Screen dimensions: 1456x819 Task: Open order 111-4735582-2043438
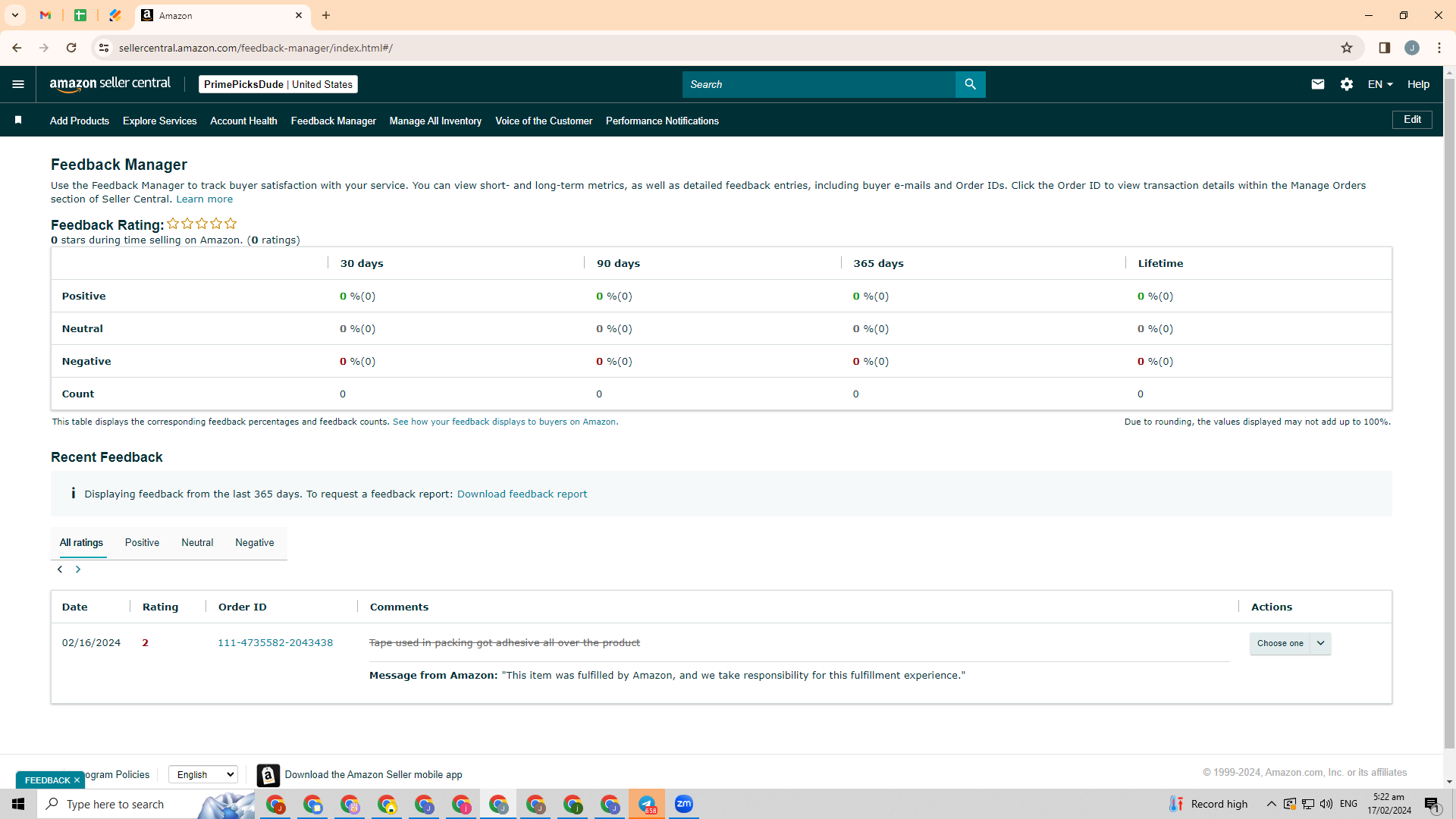click(x=275, y=643)
